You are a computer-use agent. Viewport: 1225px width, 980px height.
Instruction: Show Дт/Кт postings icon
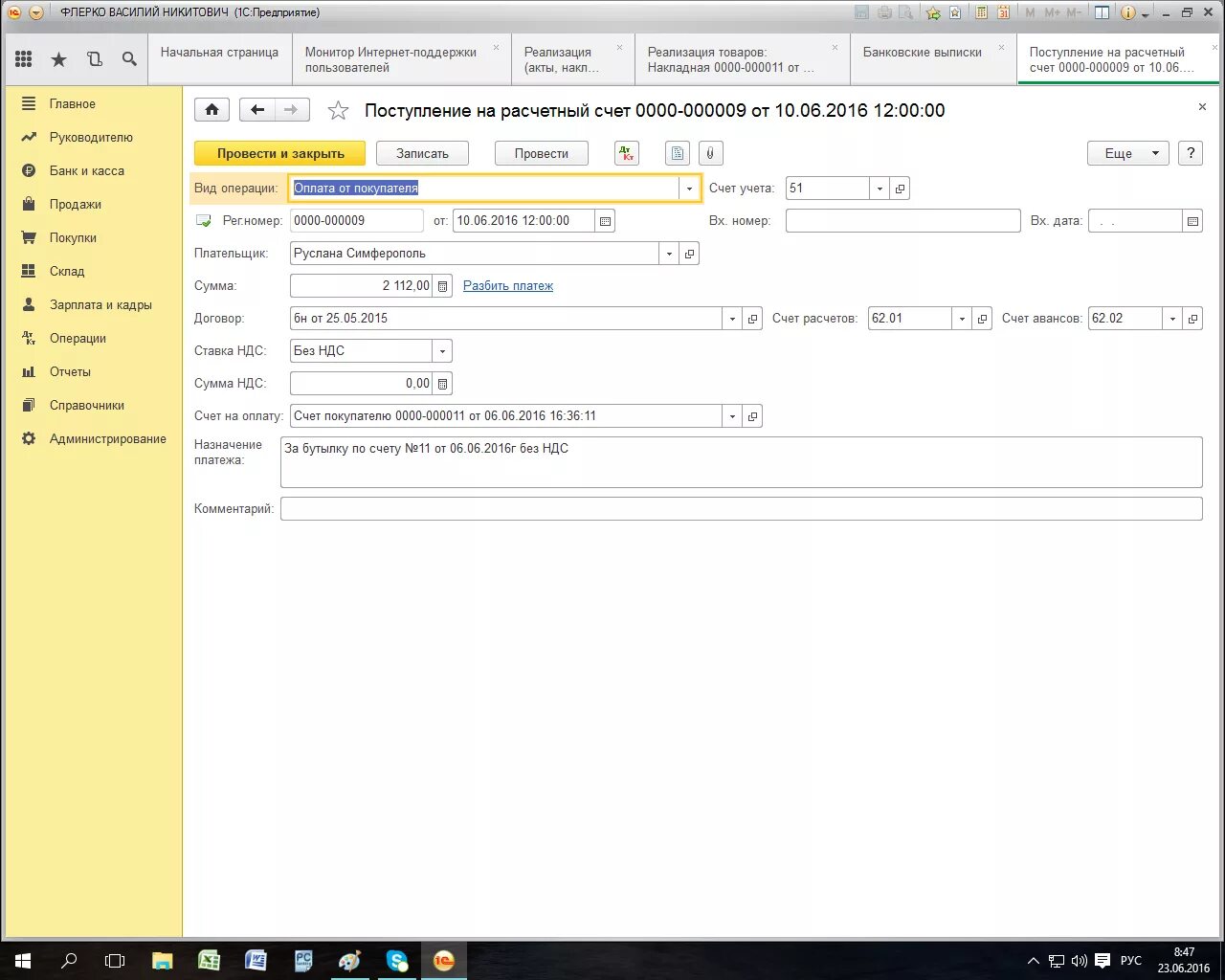click(x=627, y=153)
